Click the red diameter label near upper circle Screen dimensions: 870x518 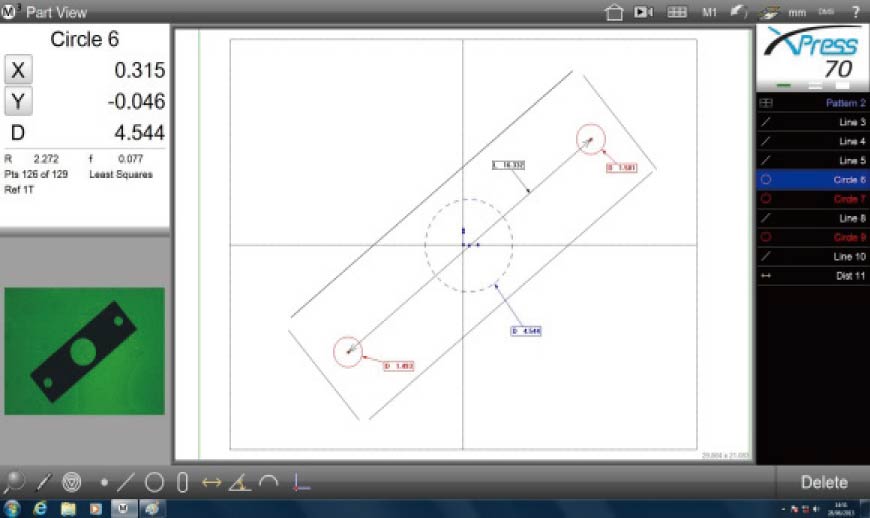pos(621,167)
